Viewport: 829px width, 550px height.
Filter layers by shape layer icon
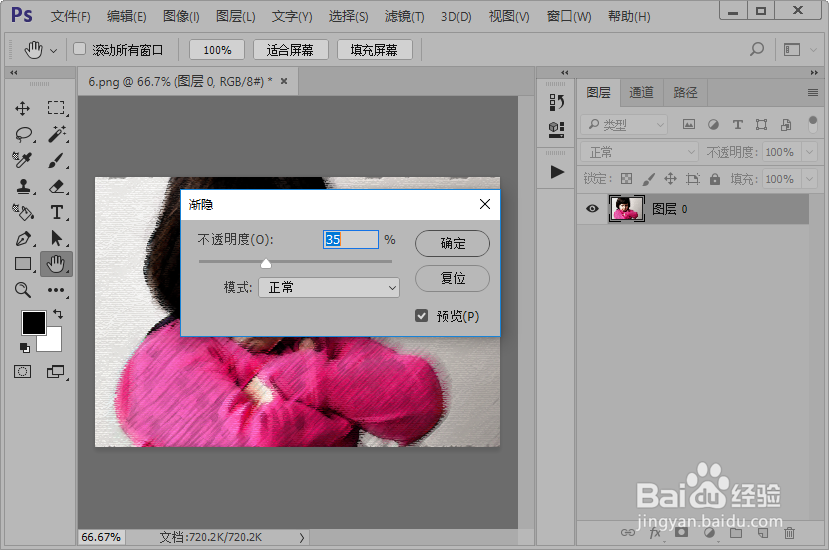click(x=761, y=124)
